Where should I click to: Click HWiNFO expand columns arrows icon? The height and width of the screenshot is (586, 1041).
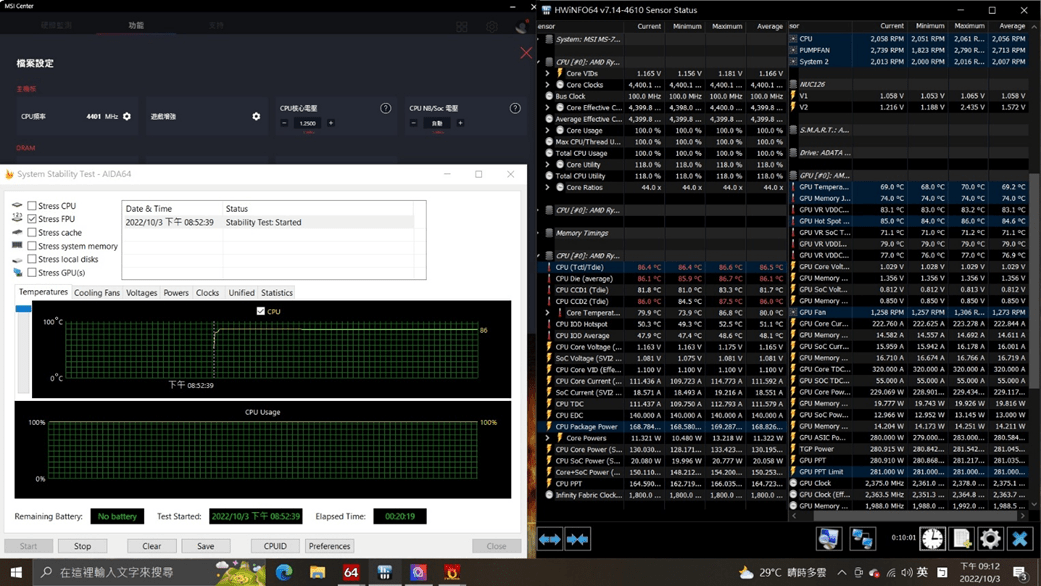550,539
